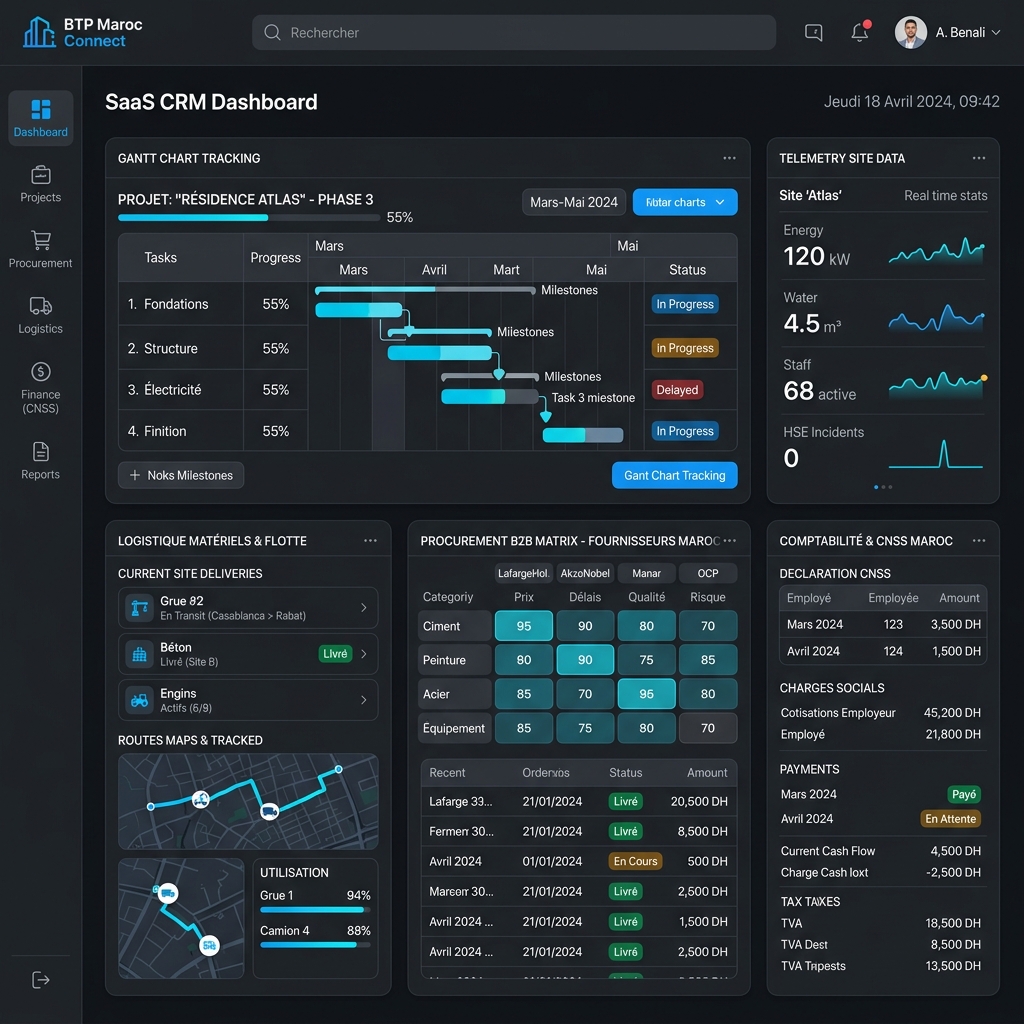The image size is (1024, 1024).
Task: Expand the Béton delivery chevron
Action: (x=364, y=654)
